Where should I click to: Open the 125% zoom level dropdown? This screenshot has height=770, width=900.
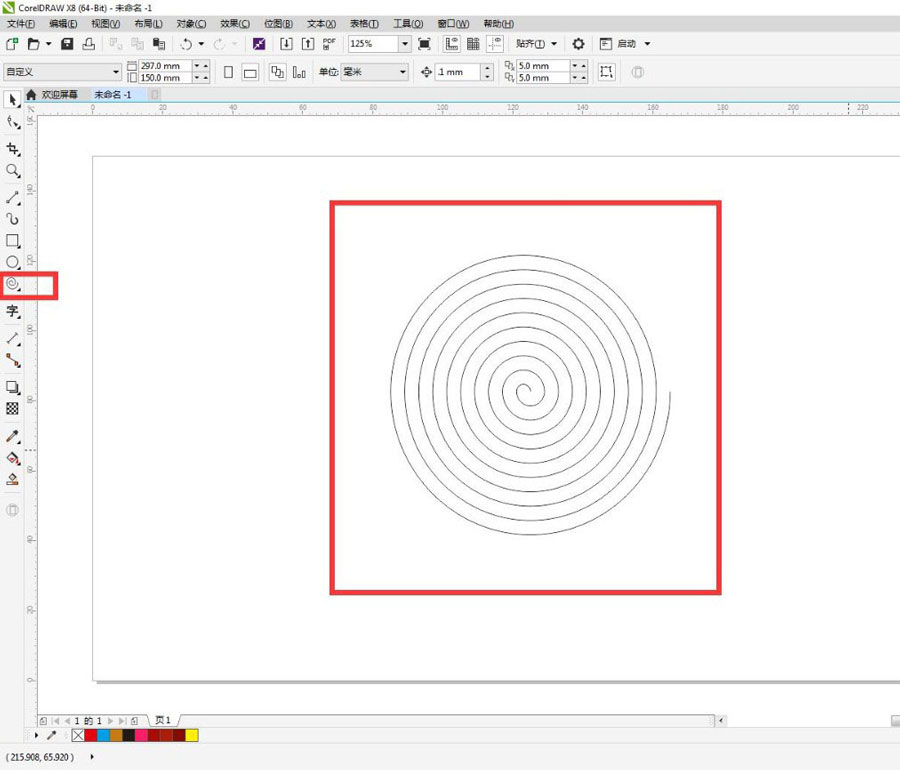(404, 44)
